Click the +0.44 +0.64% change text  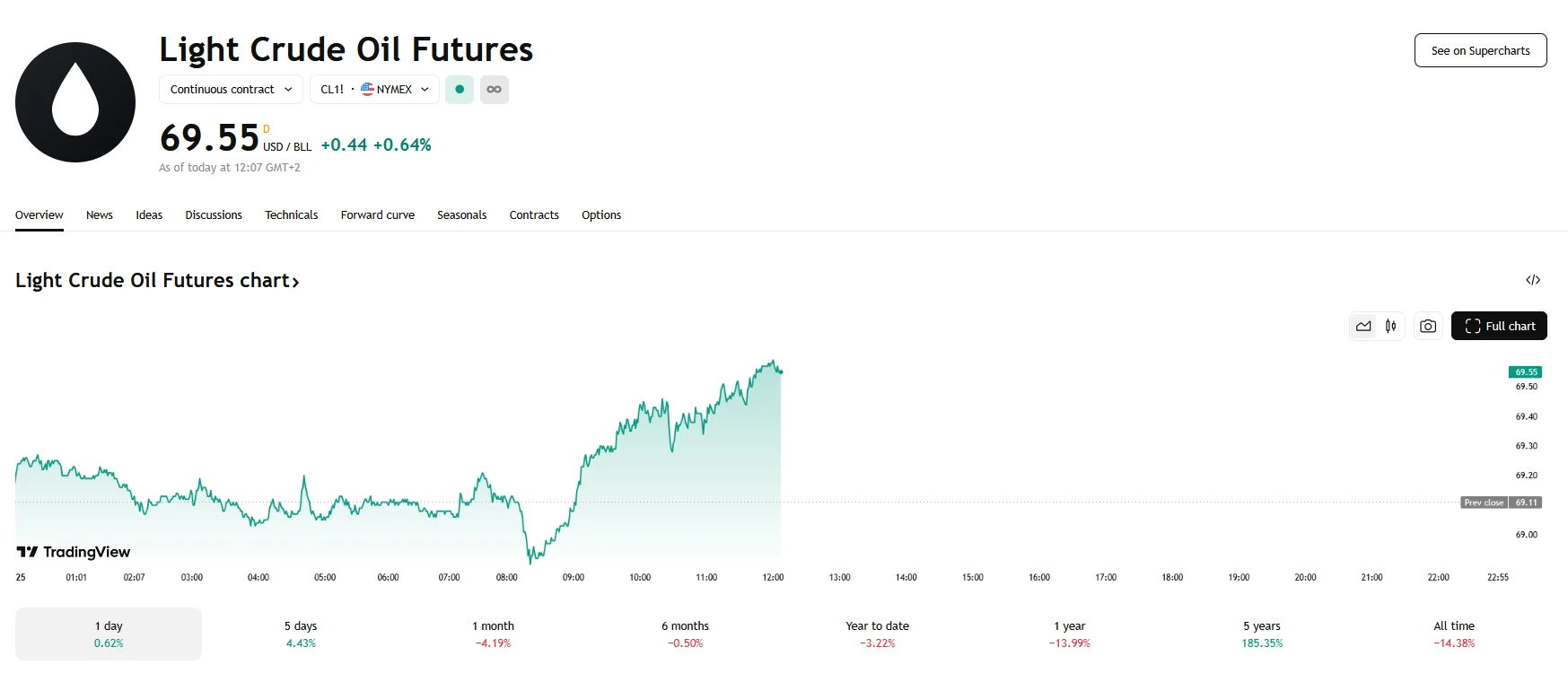pos(376,144)
